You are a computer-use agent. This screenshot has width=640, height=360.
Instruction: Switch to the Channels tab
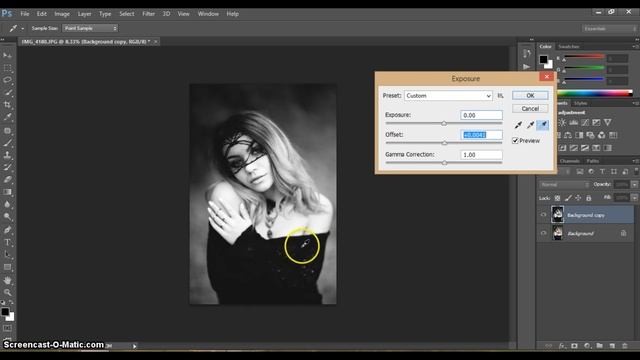[569, 161]
